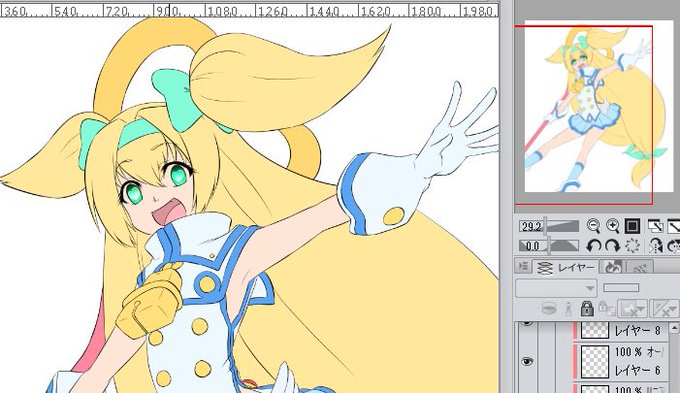
Task: Open the third greyed panel tab
Action: tap(640, 267)
